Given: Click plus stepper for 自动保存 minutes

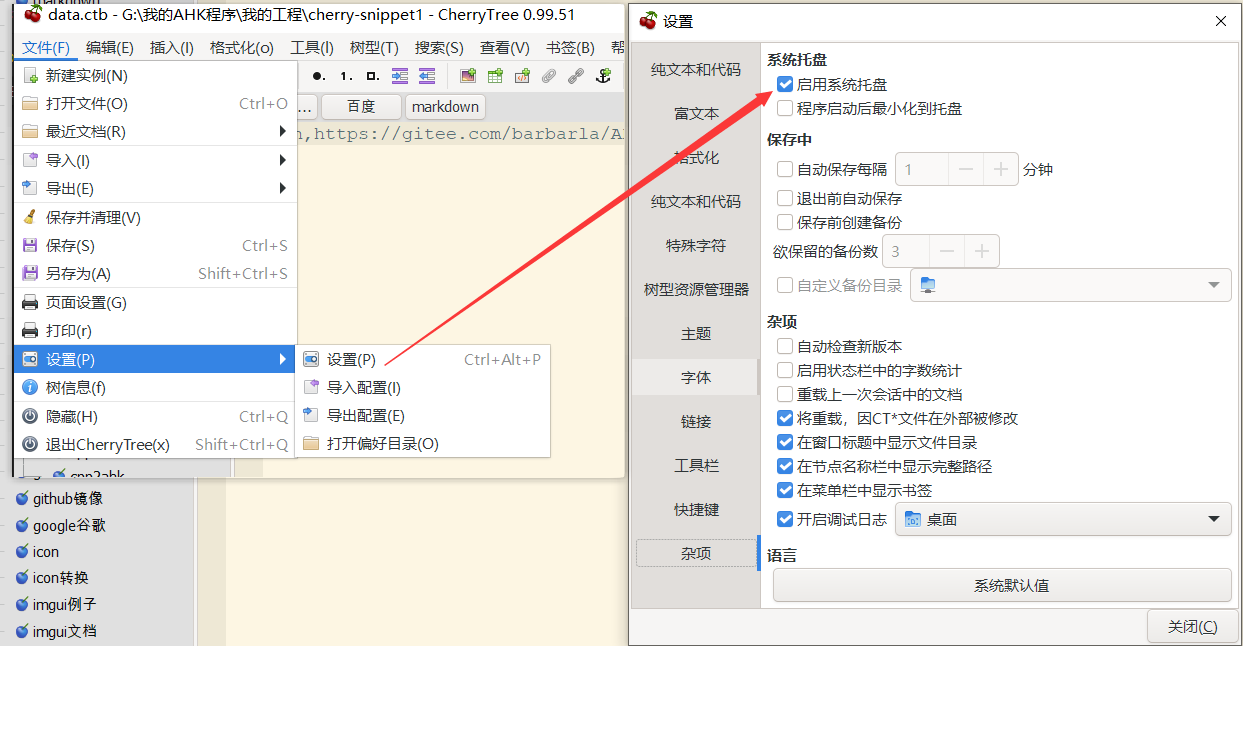Looking at the screenshot, I should 1000,170.
